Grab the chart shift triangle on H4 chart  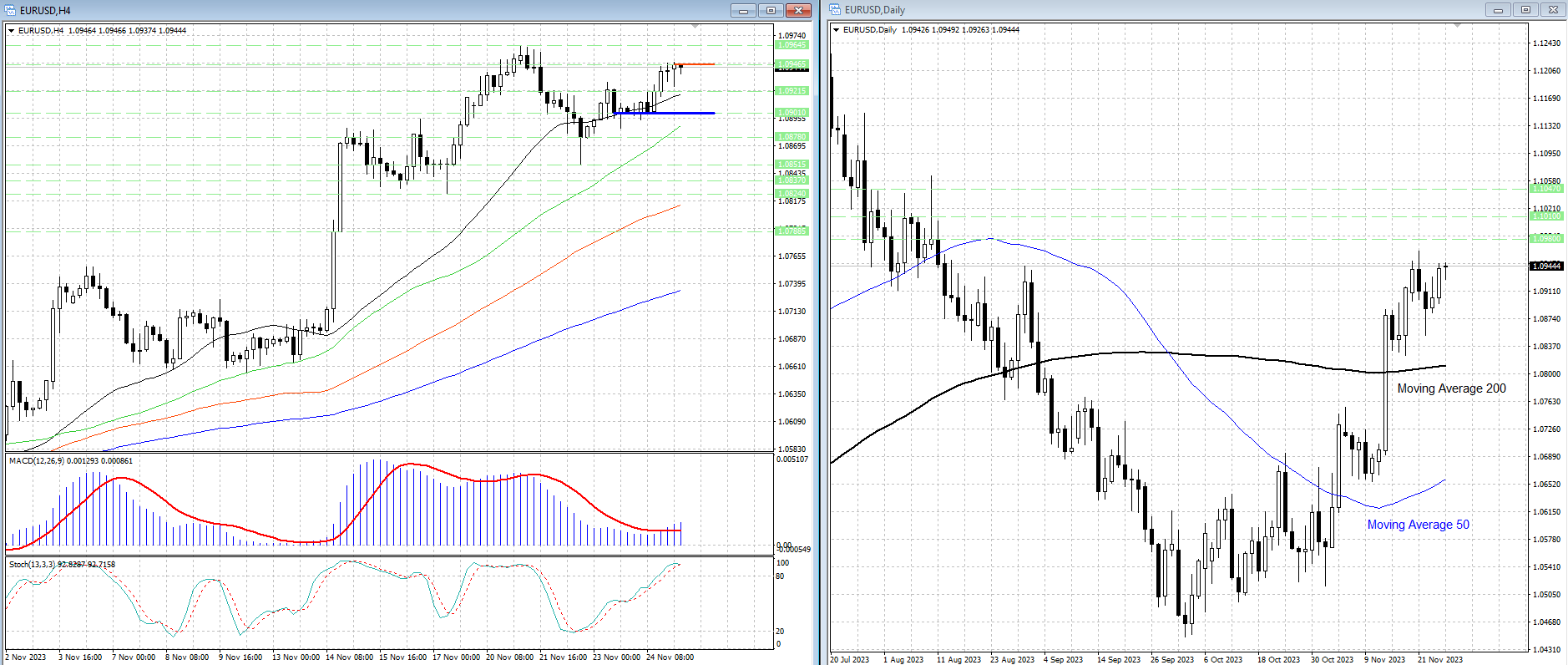[x=695, y=27]
